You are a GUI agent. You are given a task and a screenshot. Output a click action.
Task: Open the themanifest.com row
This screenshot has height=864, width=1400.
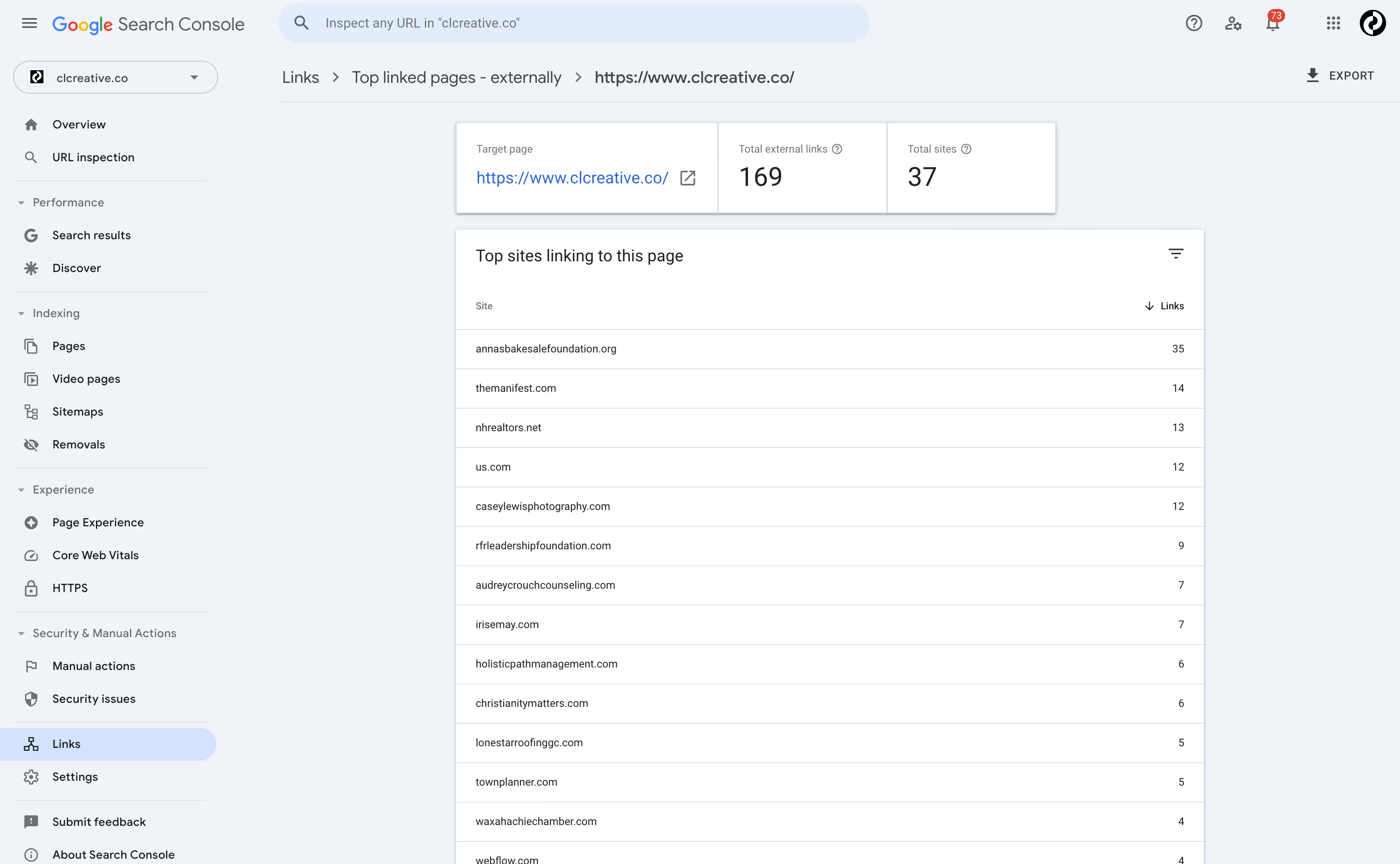tap(829, 388)
